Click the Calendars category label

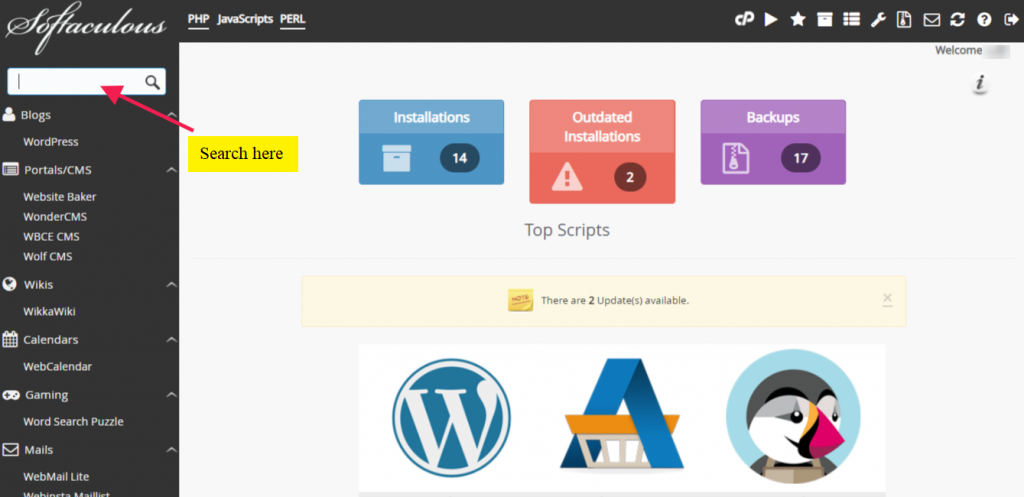pos(51,340)
